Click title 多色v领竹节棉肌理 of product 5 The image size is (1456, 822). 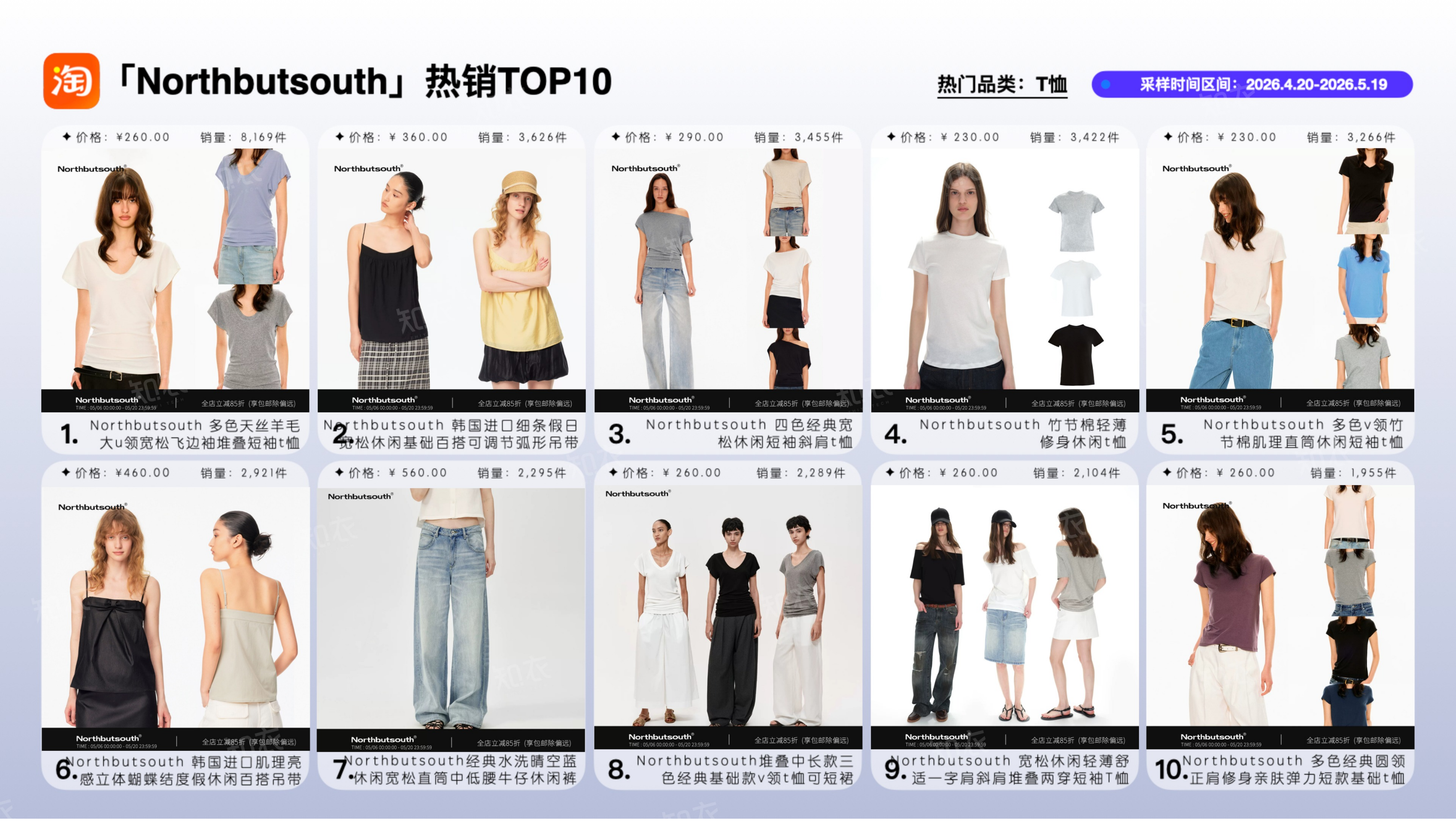[1303, 434]
